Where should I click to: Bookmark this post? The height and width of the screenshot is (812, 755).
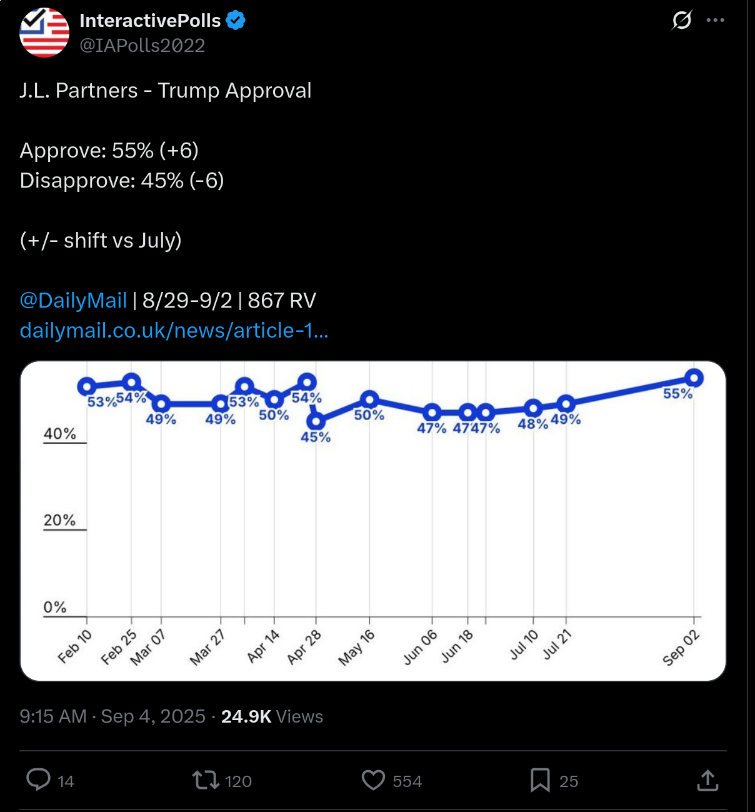(x=540, y=780)
